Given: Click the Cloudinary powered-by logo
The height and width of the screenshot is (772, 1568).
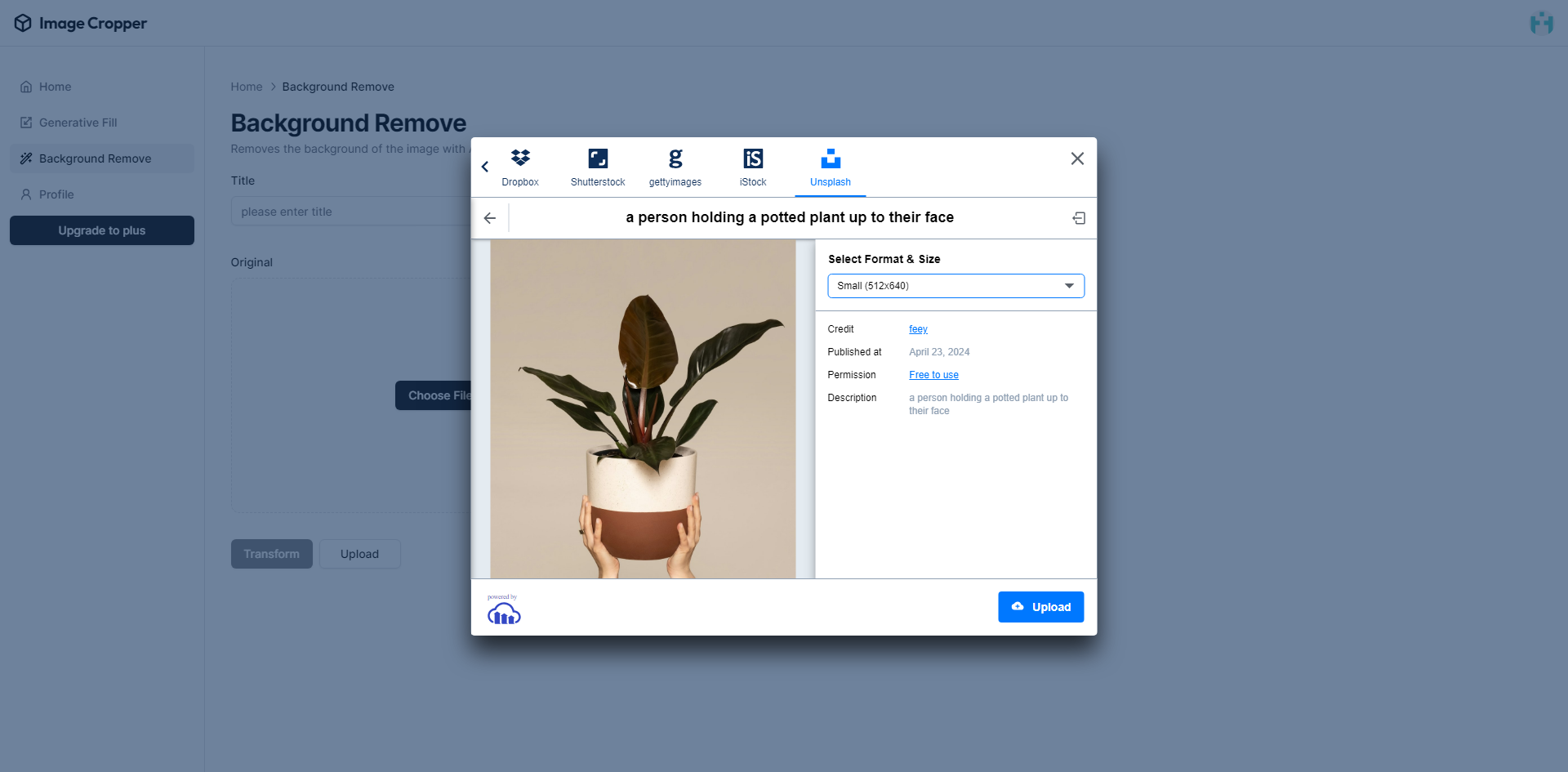Looking at the screenshot, I should tap(504, 609).
